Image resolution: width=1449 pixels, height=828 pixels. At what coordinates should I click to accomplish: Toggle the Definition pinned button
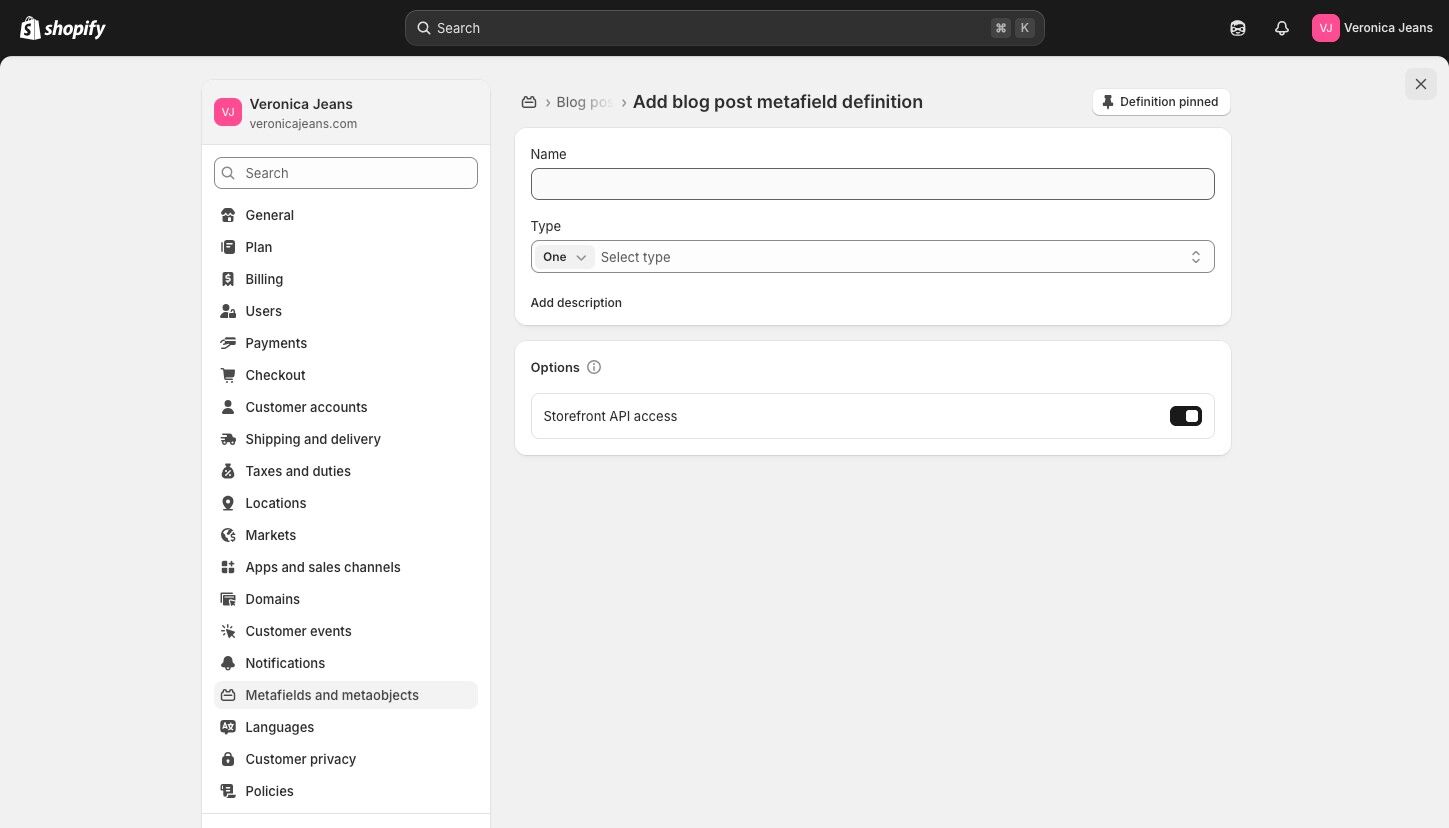[1161, 102]
